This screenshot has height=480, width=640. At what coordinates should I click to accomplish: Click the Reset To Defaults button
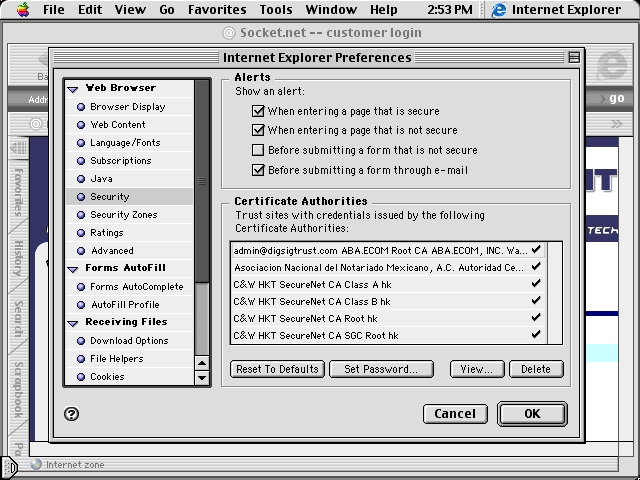point(278,369)
